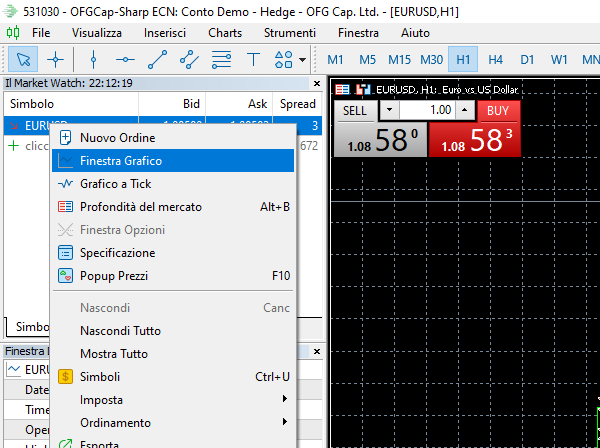Screen dimensions: 600x448
Task: Select Finestra Grafico context menu entry
Action: point(173,161)
